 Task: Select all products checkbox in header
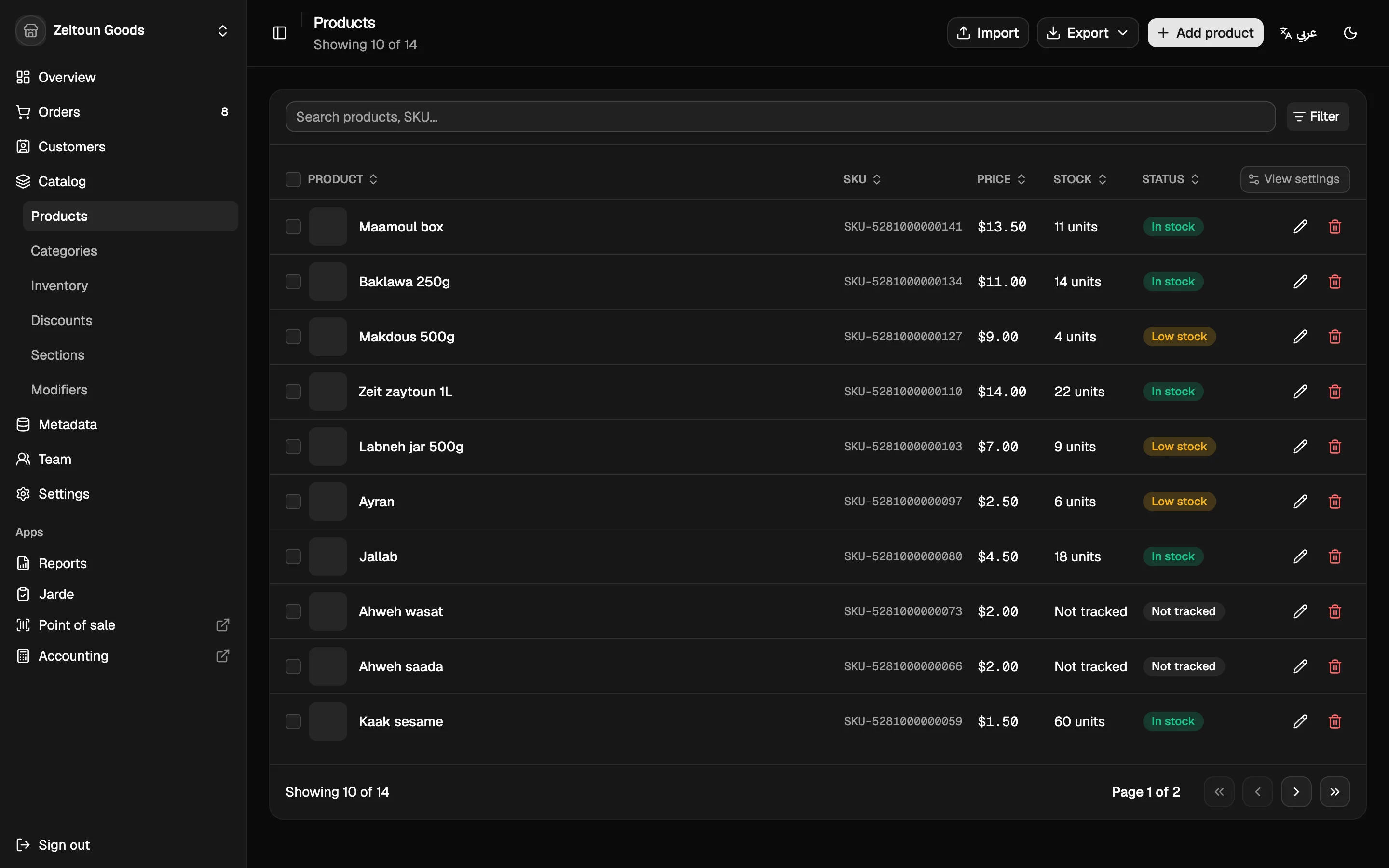coord(293,179)
